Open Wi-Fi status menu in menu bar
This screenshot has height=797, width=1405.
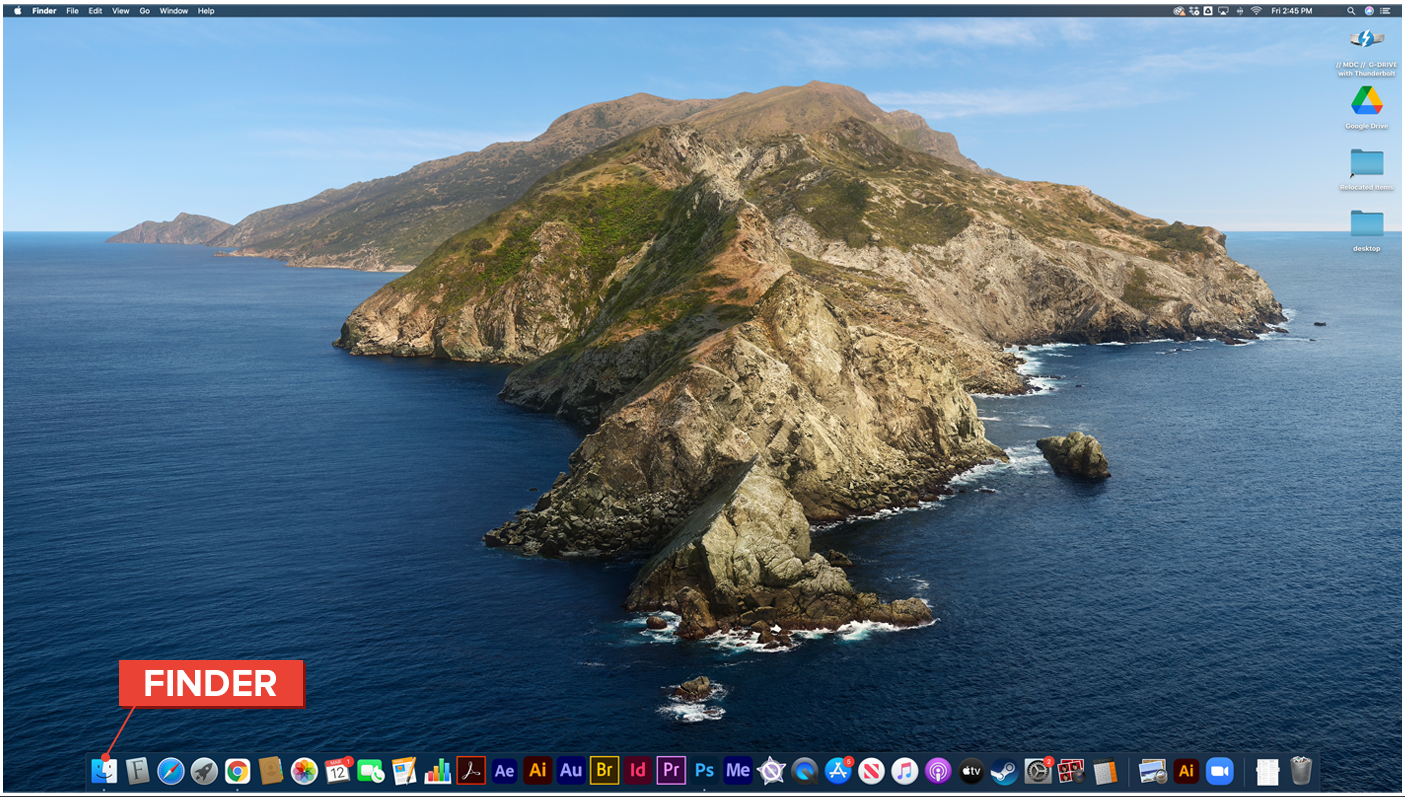tap(1256, 11)
